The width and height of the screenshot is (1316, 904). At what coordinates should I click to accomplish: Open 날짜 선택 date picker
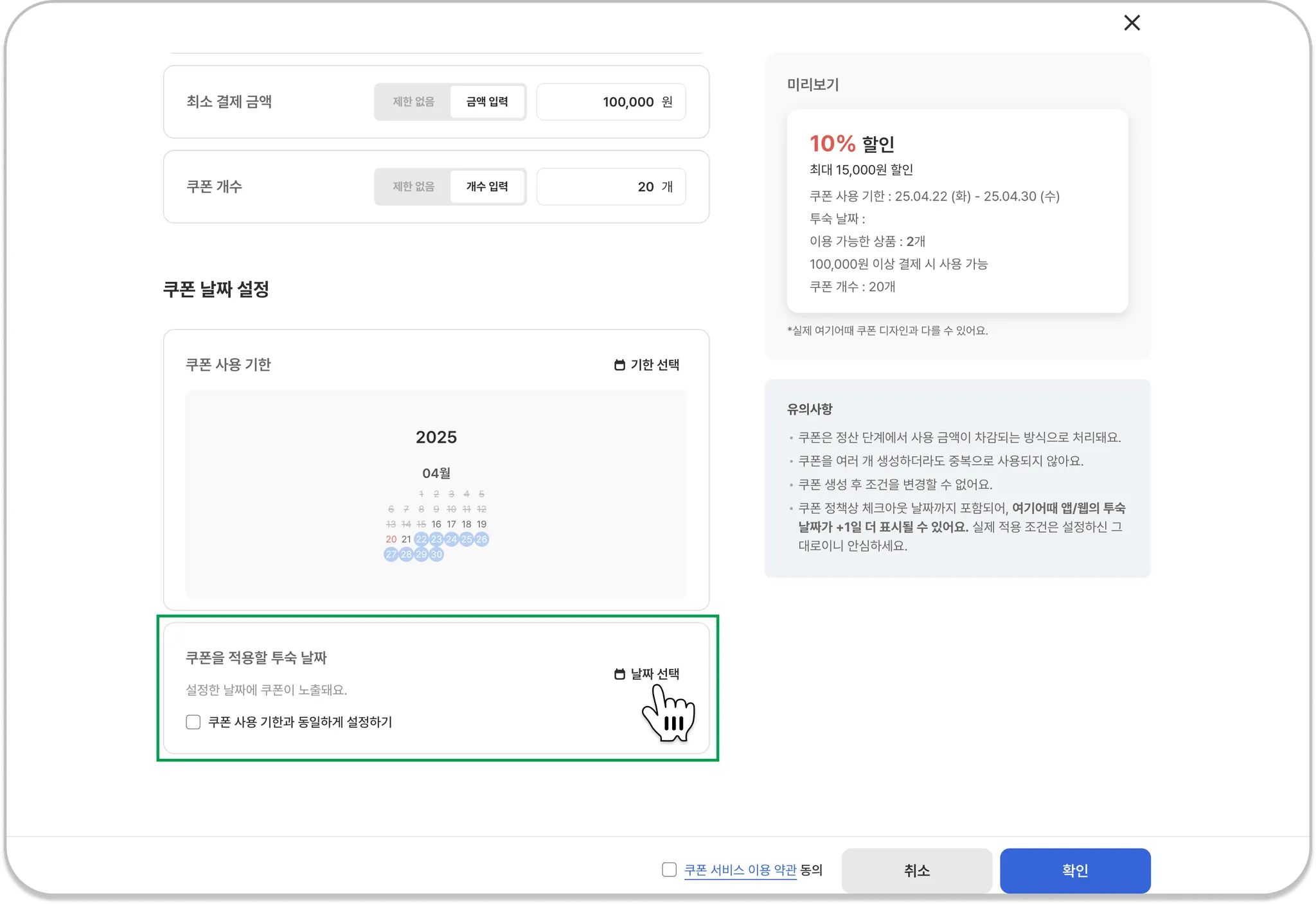coord(655,674)
